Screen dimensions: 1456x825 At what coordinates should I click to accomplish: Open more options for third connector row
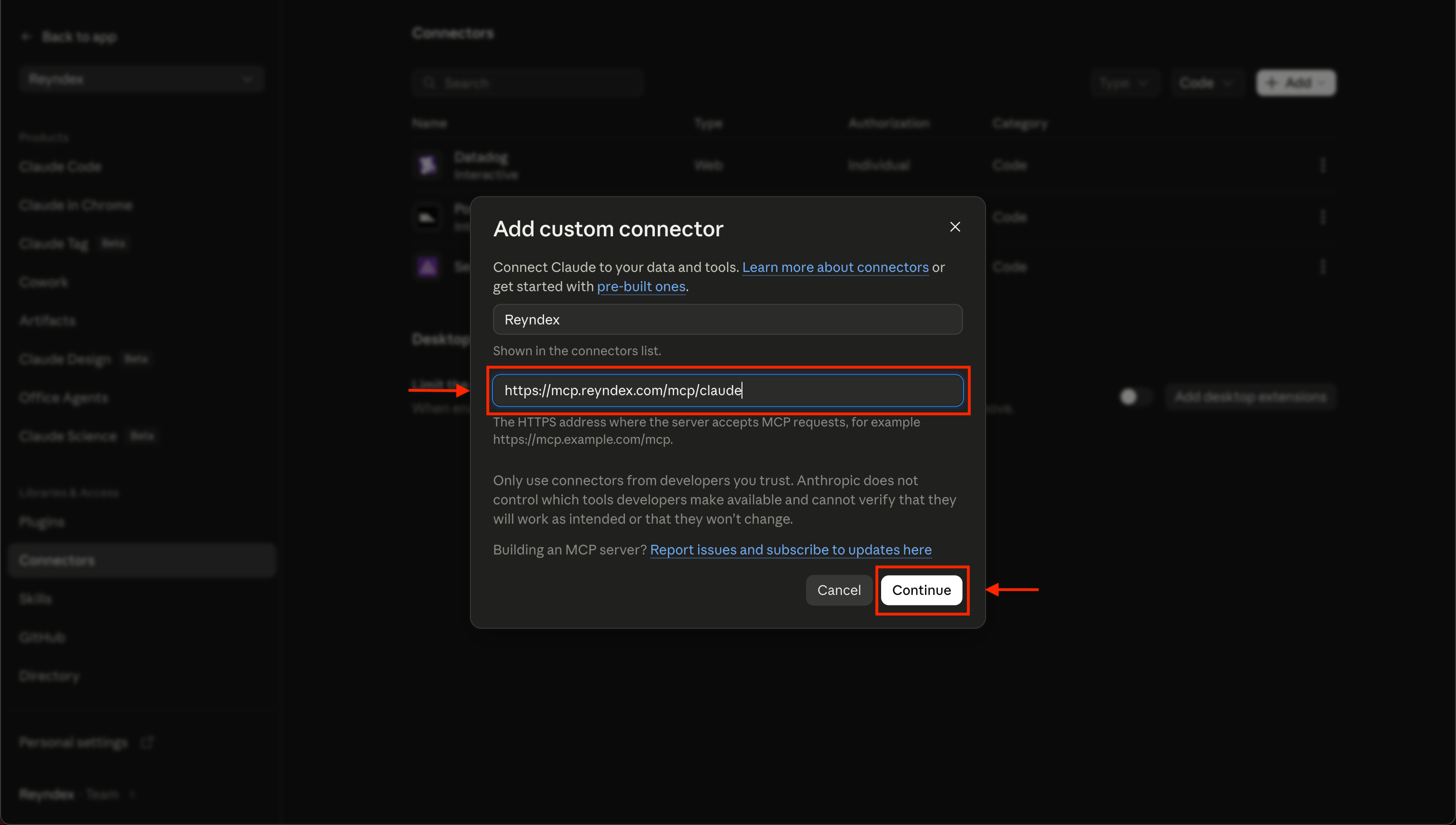(1323, 267)
